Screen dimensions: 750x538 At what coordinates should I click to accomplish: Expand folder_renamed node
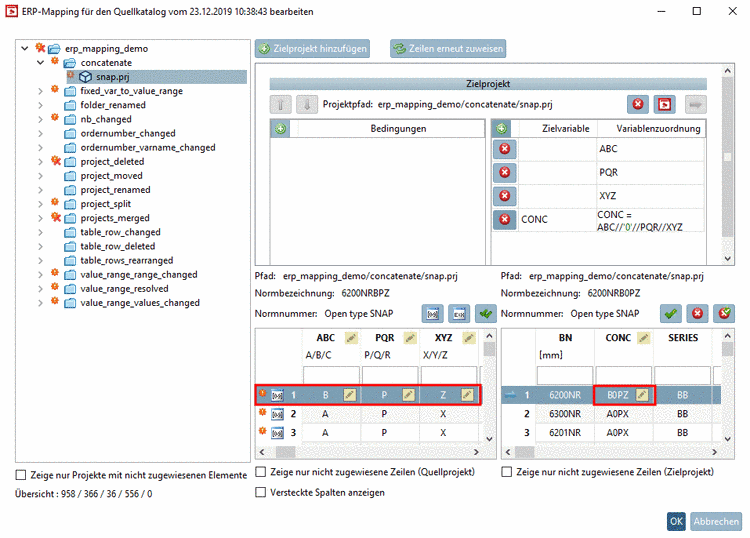click(40, 105)
